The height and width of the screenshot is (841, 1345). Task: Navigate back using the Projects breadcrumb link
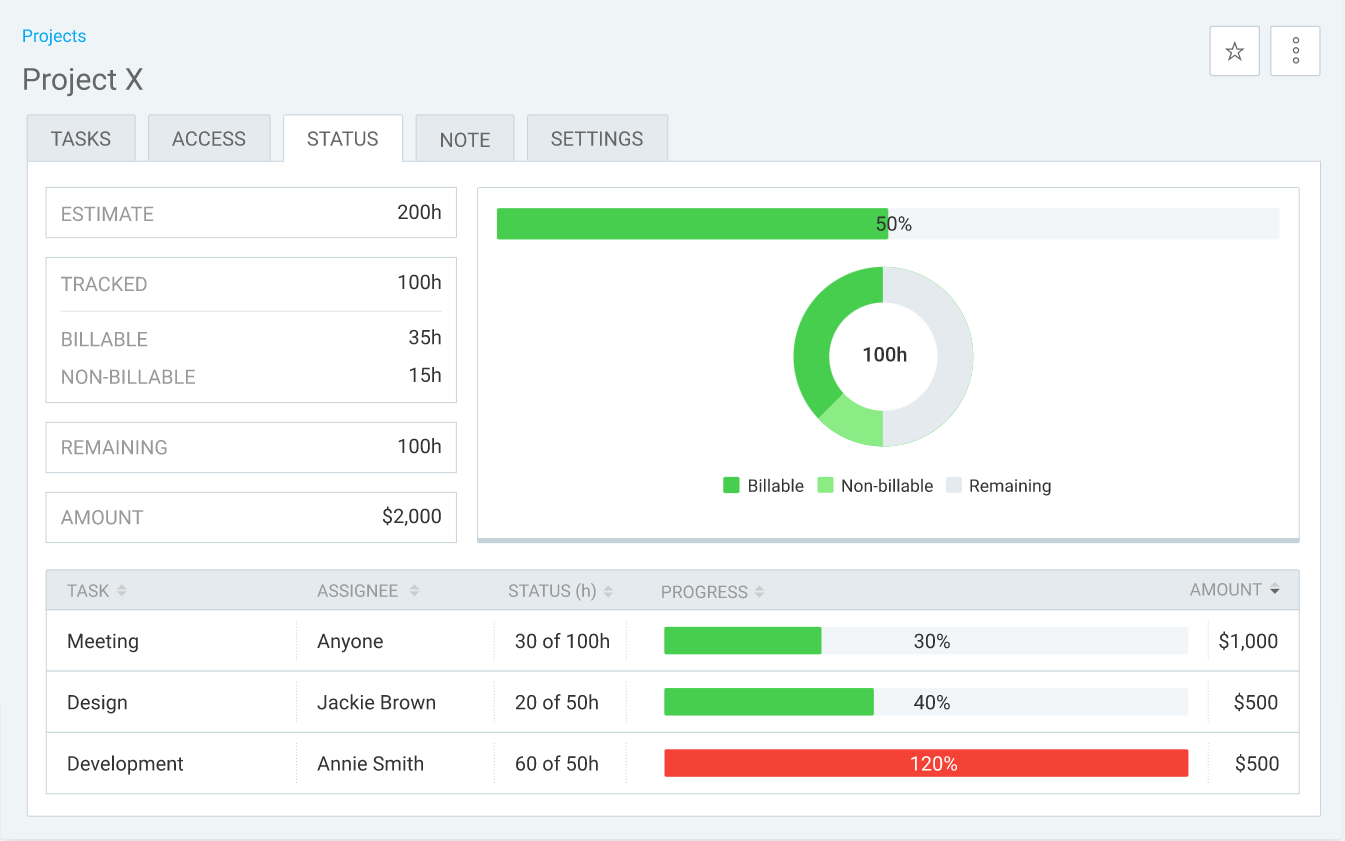tap(54, 35)
